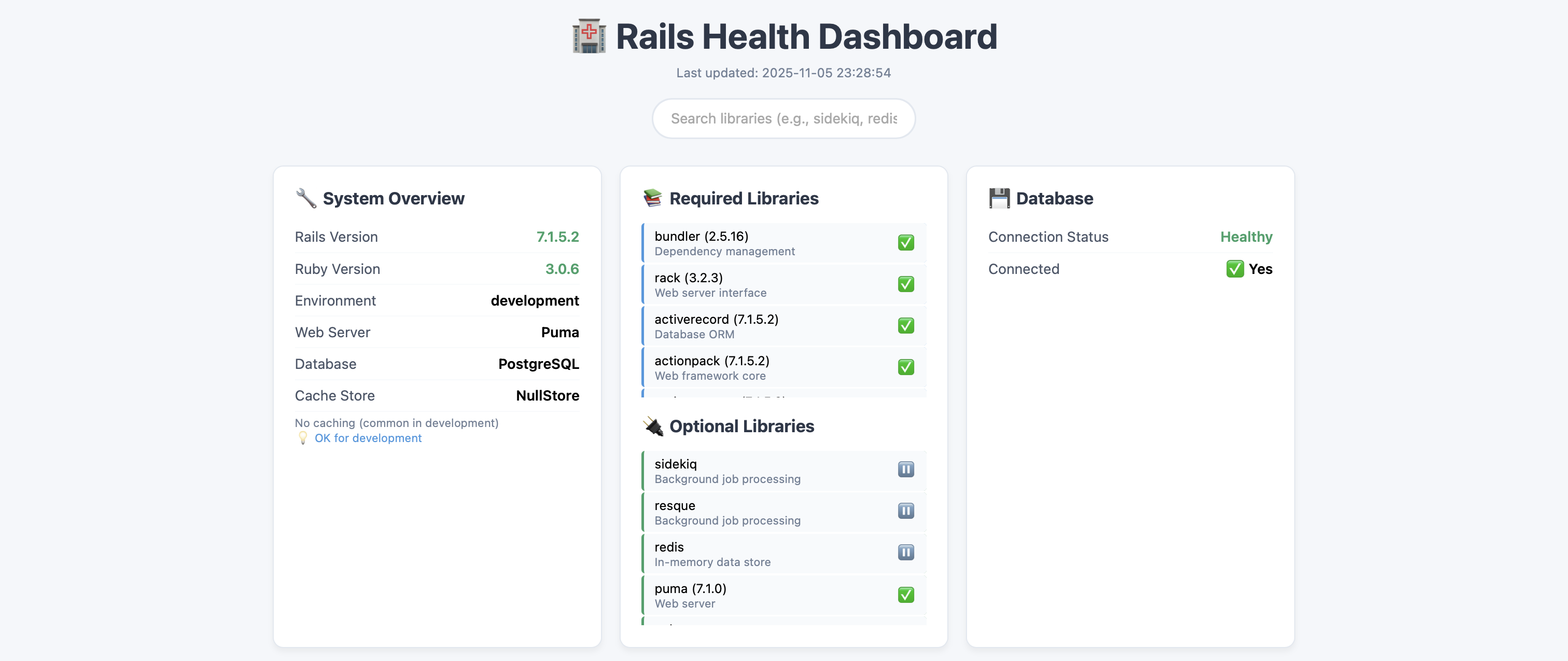This screenshot has width=1568, height=661.
Task: Click the green checkmark for puma (7.1.0)
Action: [905, 595]
